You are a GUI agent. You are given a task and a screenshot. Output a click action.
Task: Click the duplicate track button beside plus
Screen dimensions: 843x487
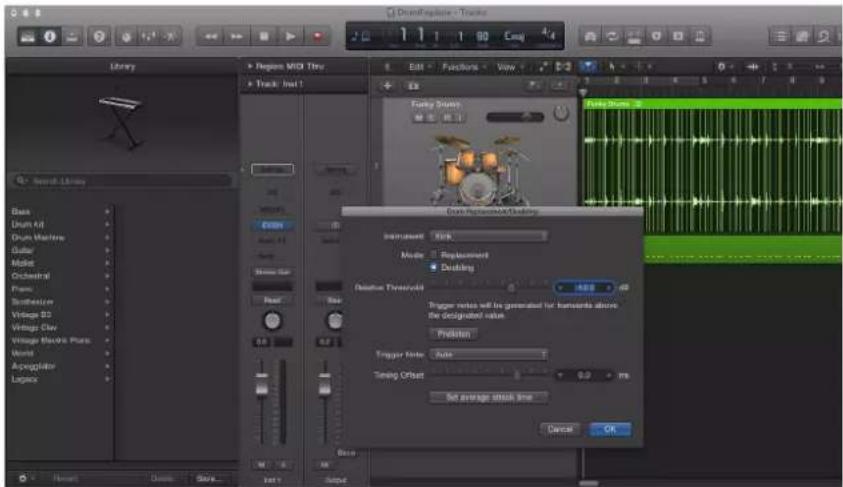pyautogui.click(x=413, y=86)
